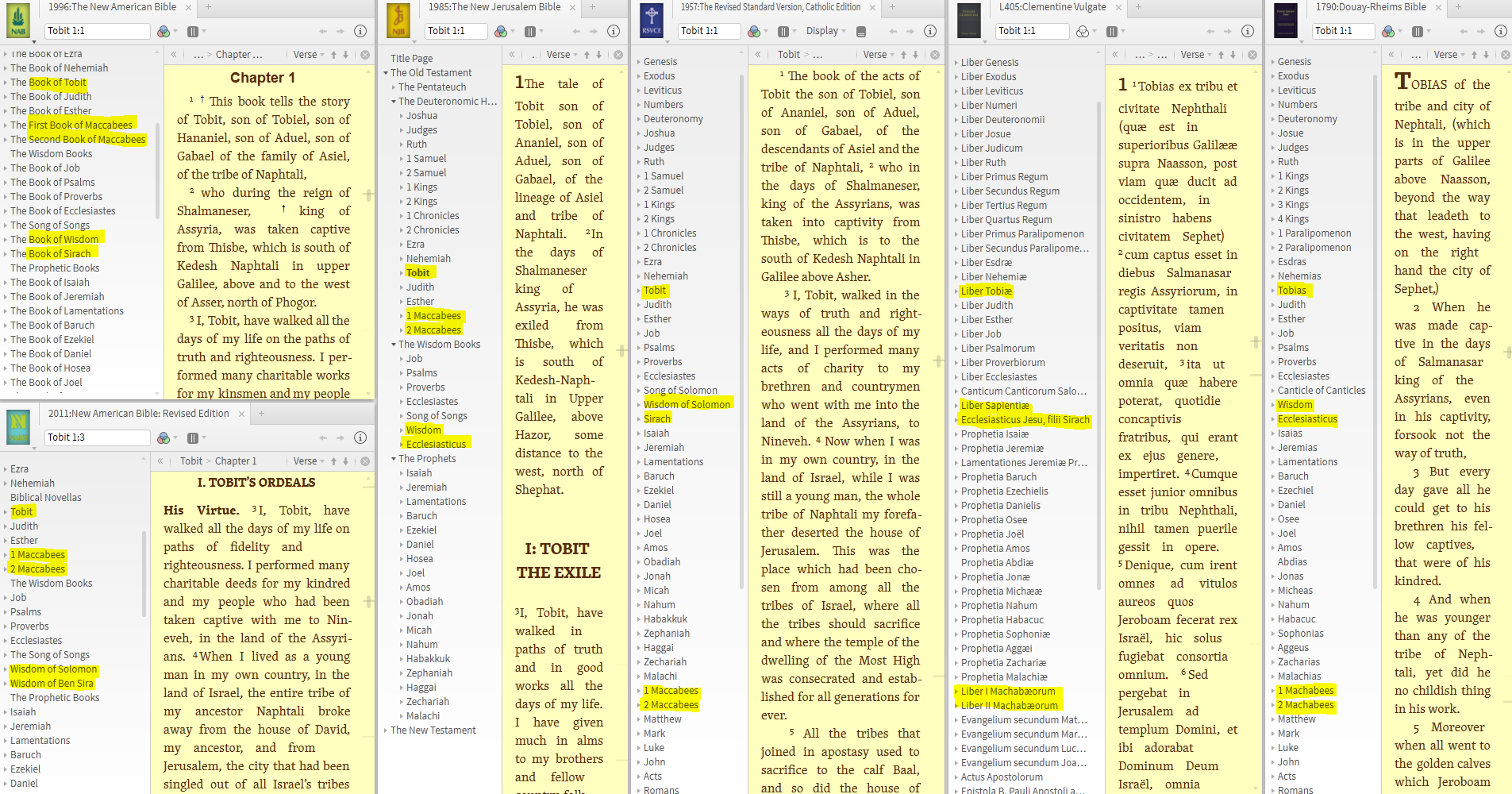Show information panel for New Jerusalem Bible
1512x794 pixels.
click(614, 31)
